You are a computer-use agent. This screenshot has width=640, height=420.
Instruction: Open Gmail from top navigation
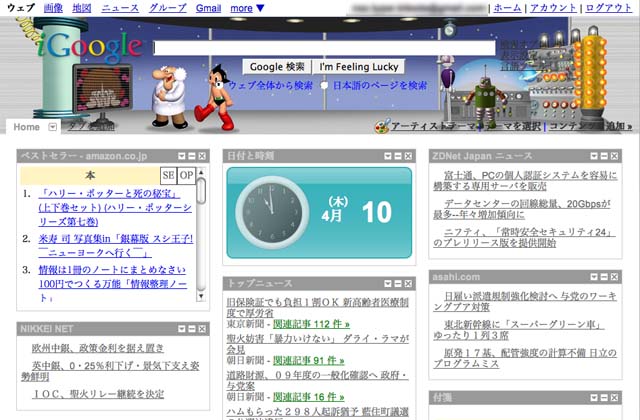coord(208,8)
